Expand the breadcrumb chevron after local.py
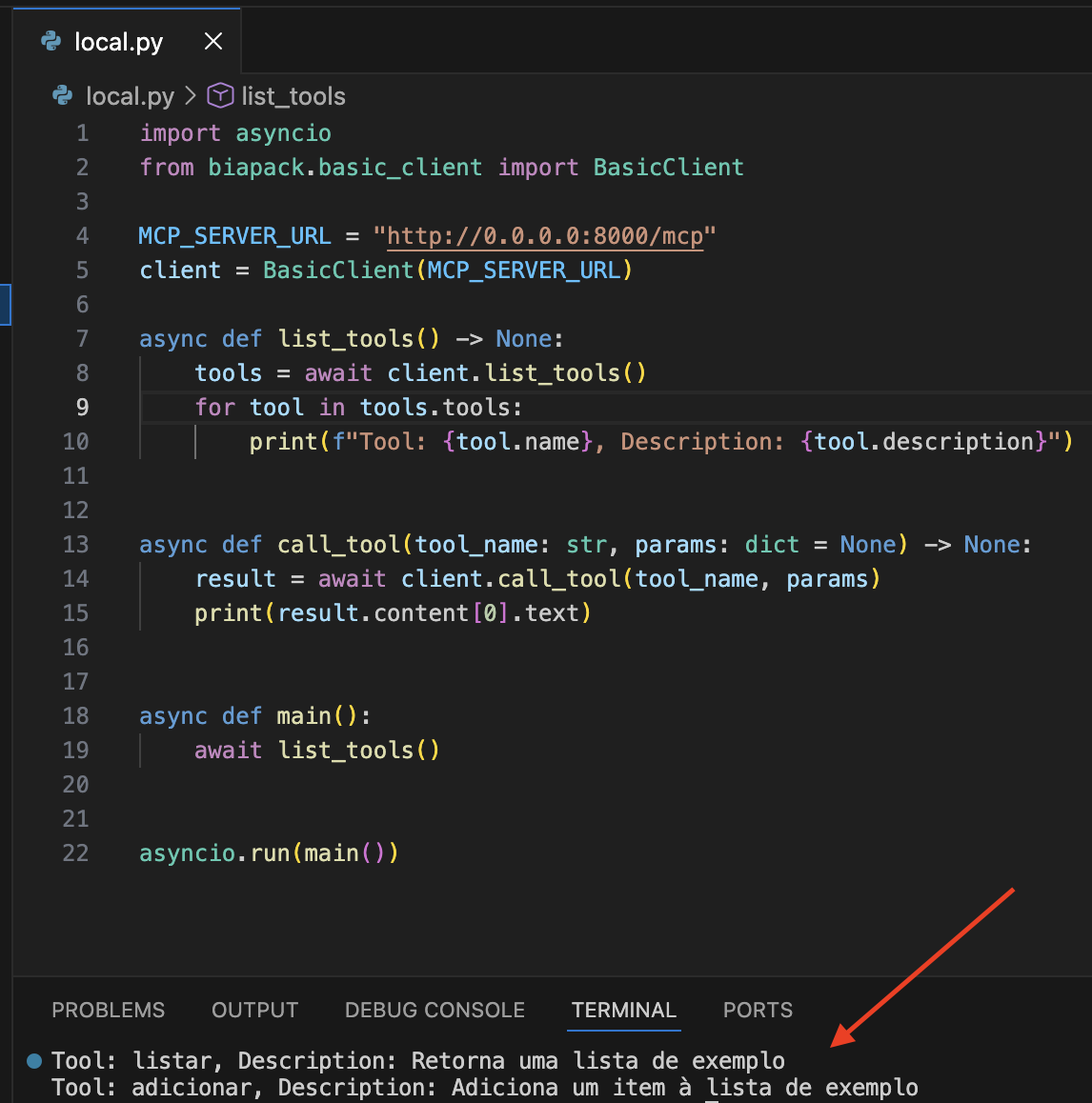This screenshot has height=1103, width=1092. 190,95
